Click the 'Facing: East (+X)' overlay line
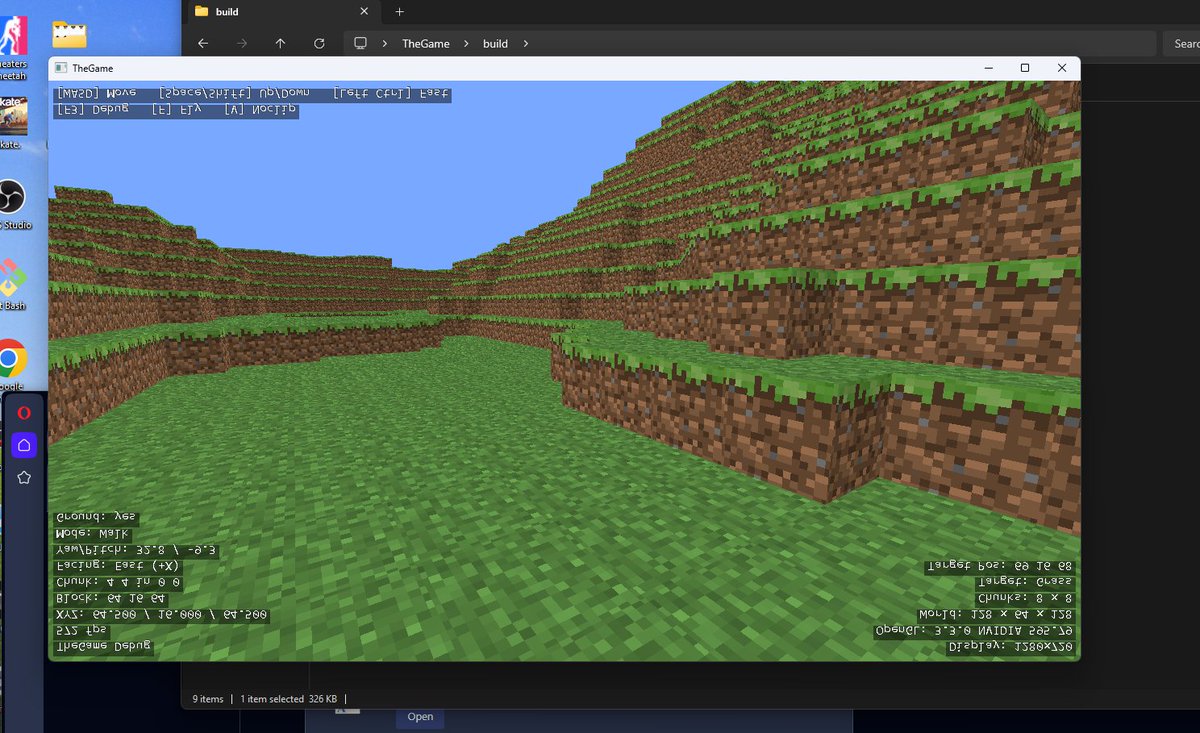 click(x=118, y=566)
